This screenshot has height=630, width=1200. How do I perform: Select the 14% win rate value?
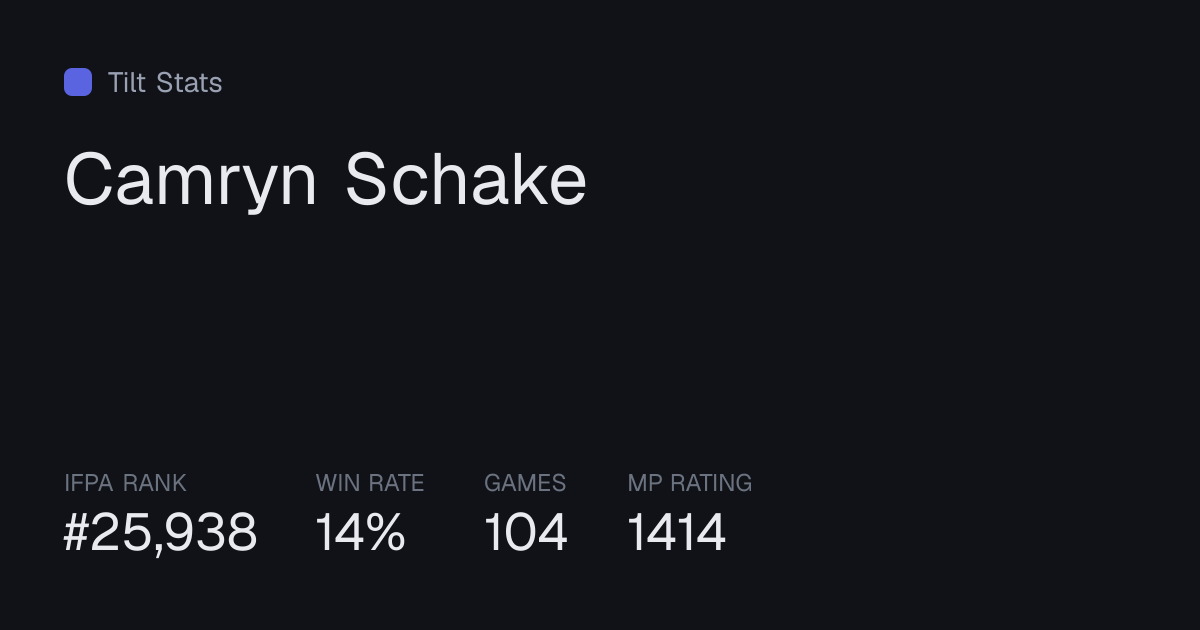pos(360,532)
